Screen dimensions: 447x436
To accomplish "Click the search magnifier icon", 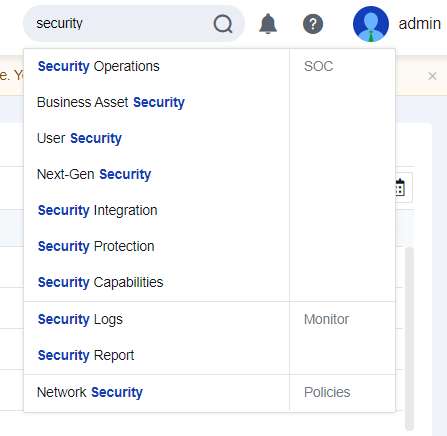I will pos(223,24).
